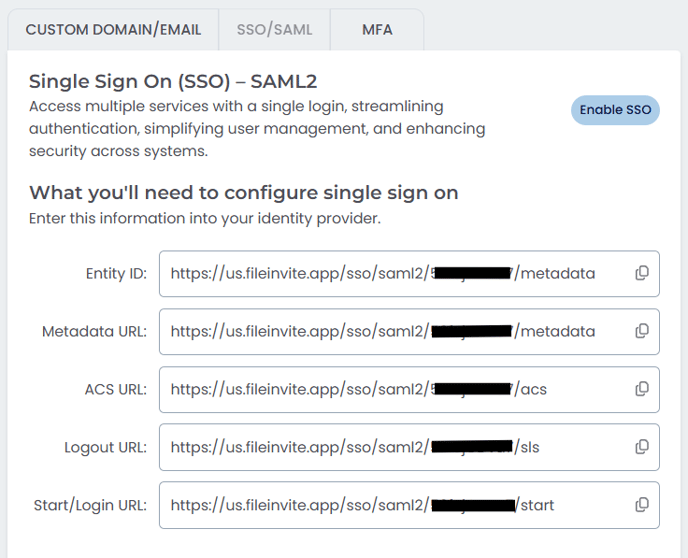The height and width of the screenshot is (558, 688).
Task: Copy the Entity ID URL
Action: [x=642, y=273]
